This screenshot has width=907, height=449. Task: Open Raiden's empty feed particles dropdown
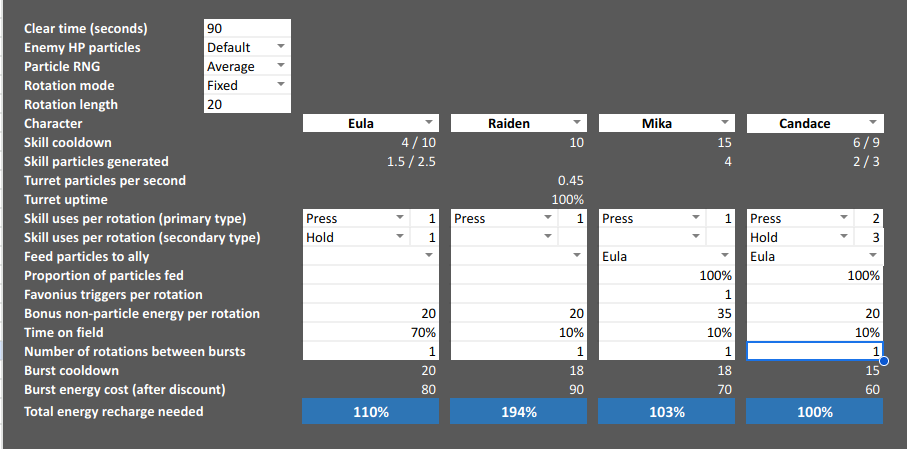(577, 256)
